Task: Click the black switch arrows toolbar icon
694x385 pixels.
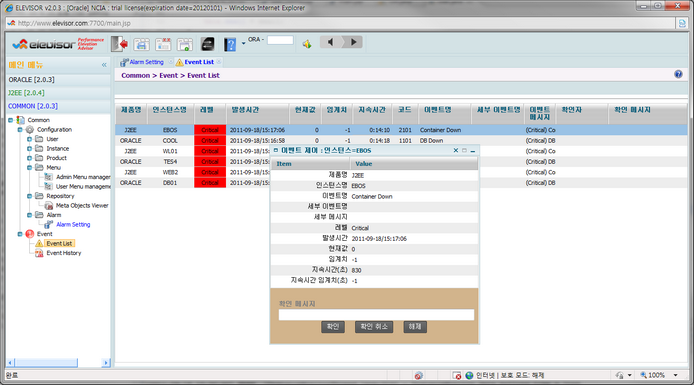Action: coord(208,44)
